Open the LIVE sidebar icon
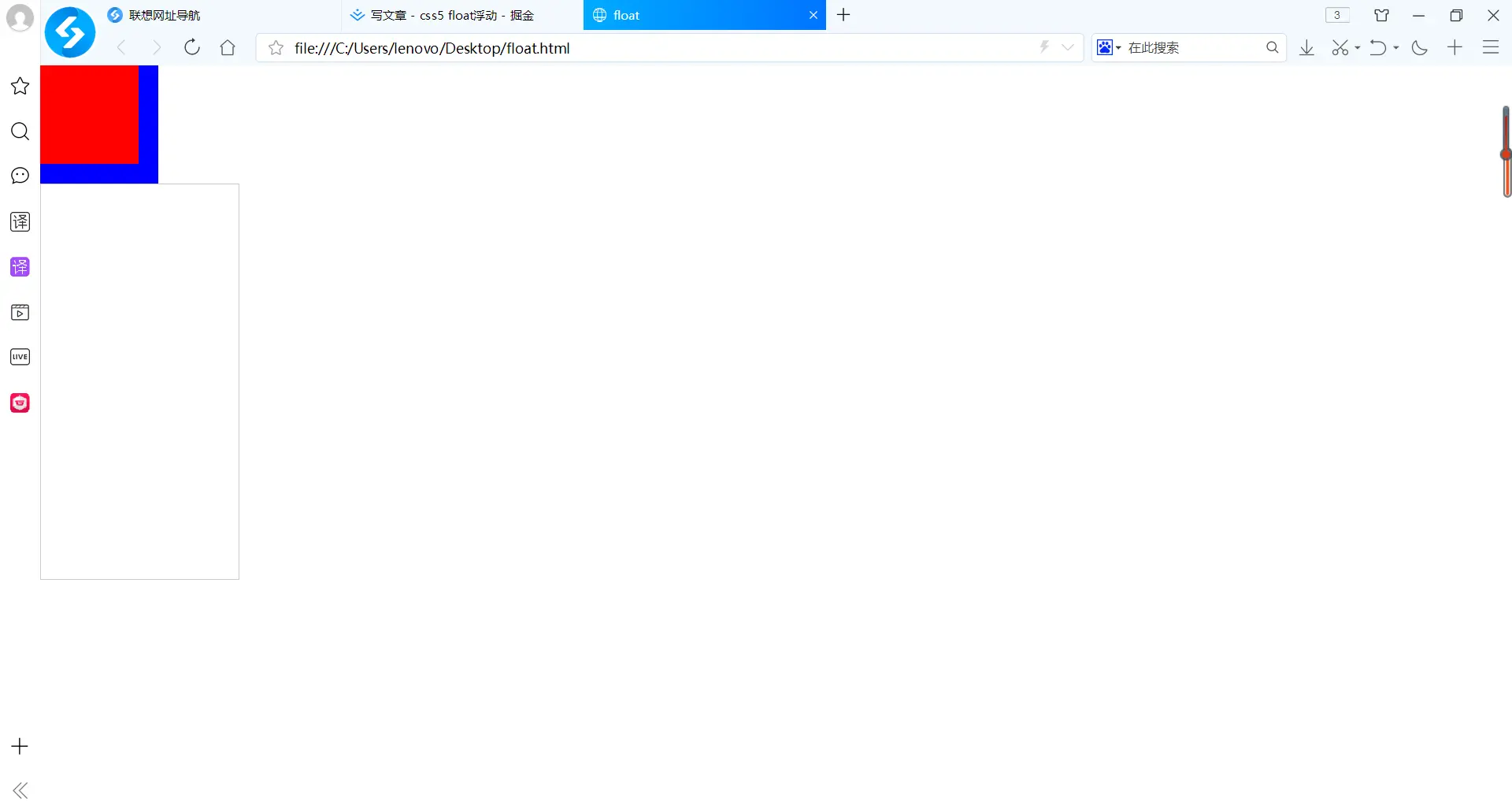1512x802 pixels. click(20, 357)
